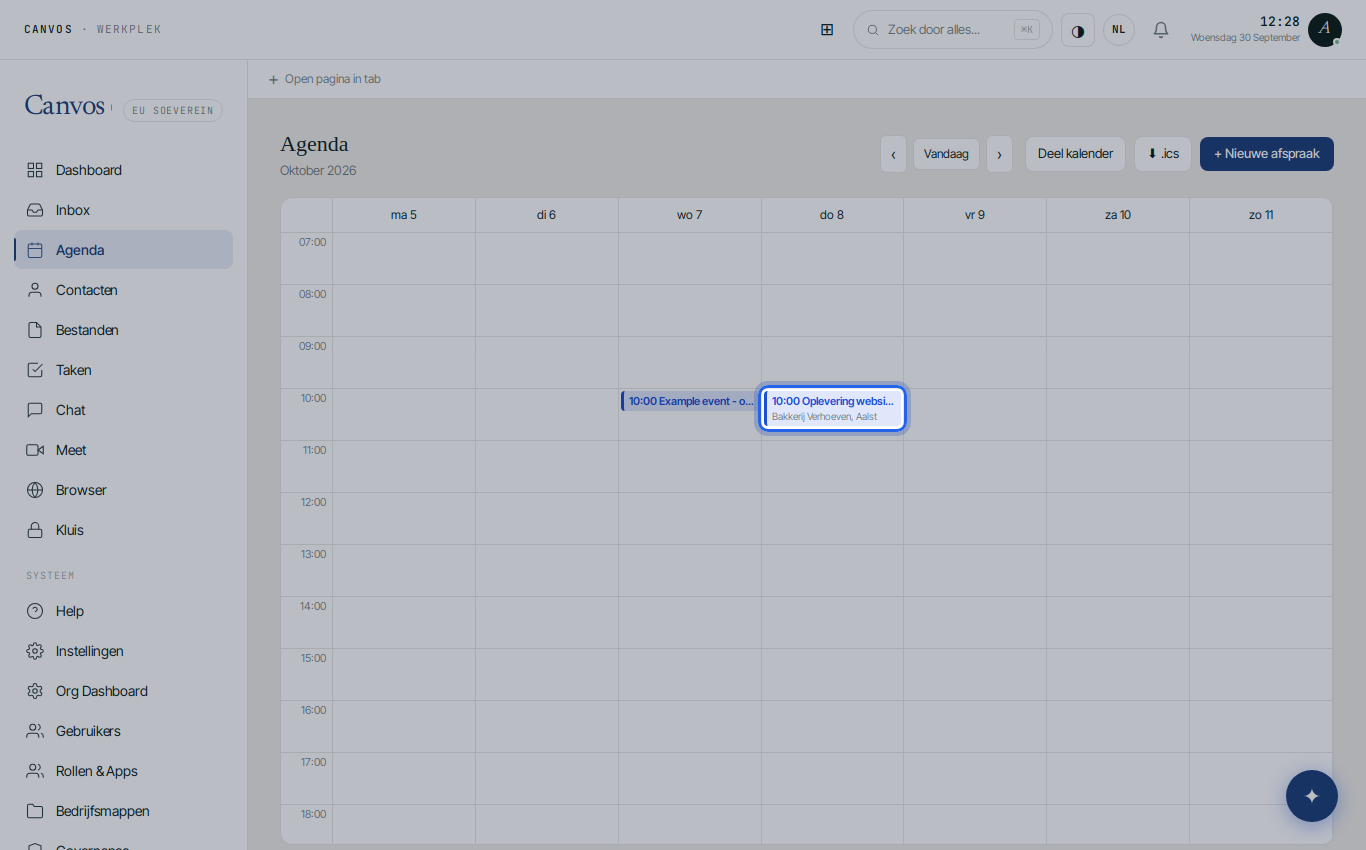Open Org Dashboard in the sidebar

click(124, 691)
